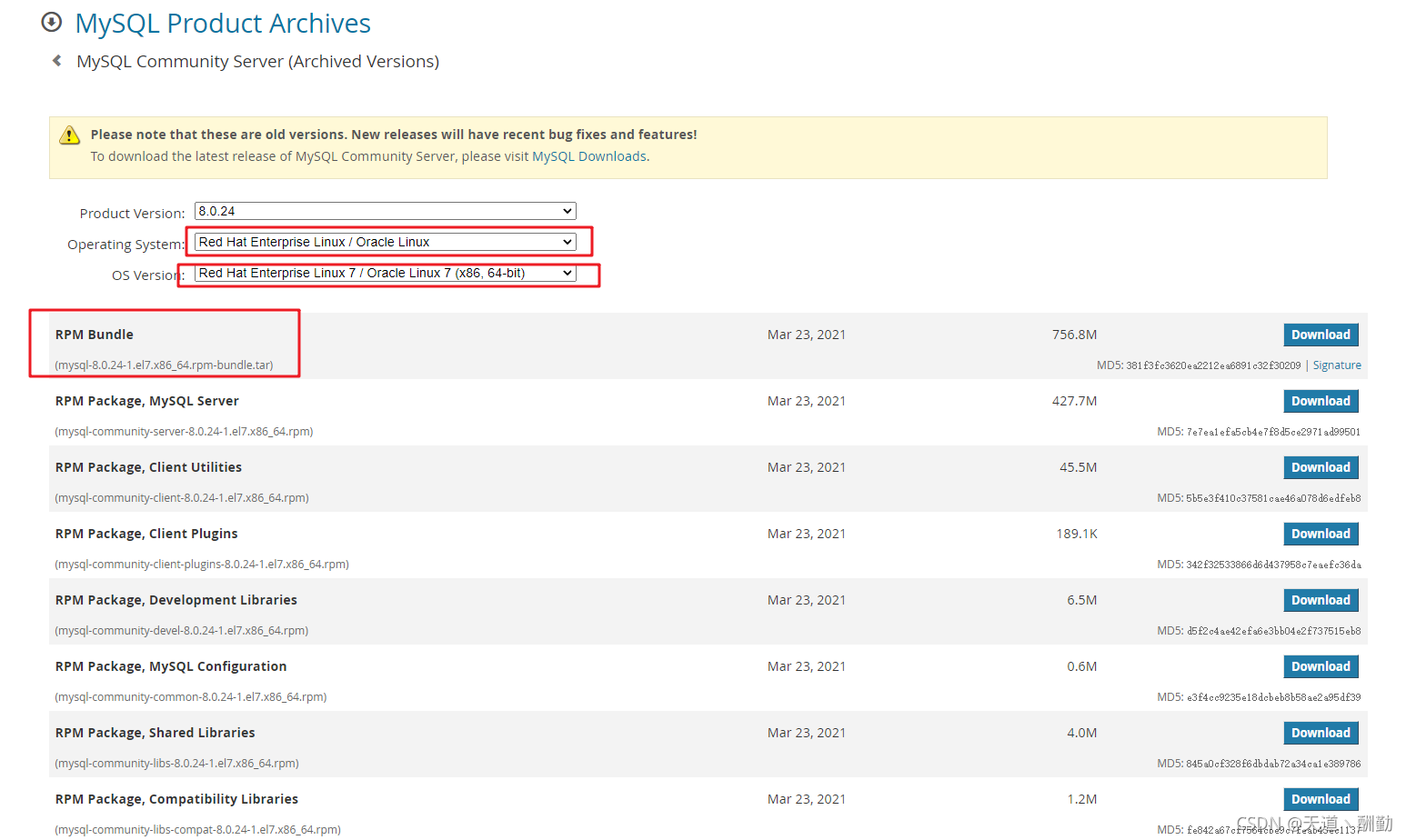This screenshot has height=840, width=1406.
Task: Download RPM Package, MySQL Configuration
Action: [1321, 666]
